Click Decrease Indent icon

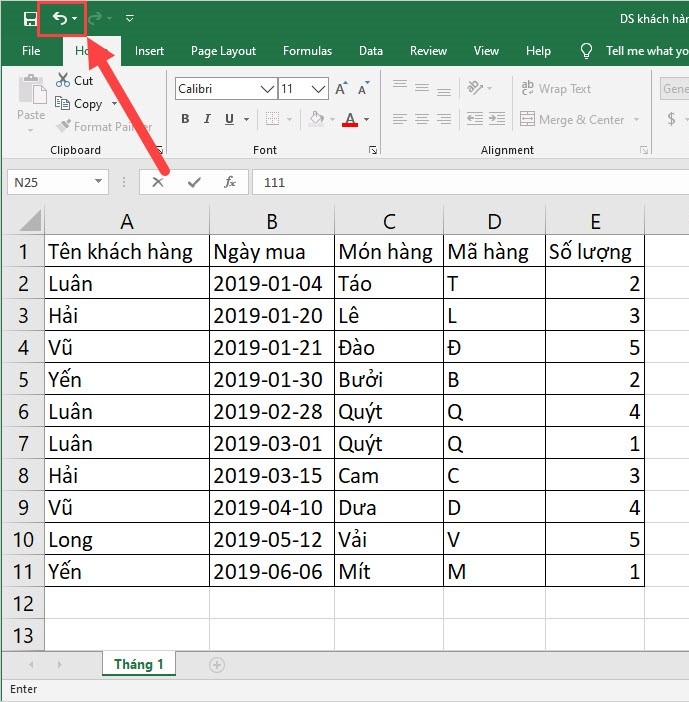pyautogui.click(x=475, y=119)
